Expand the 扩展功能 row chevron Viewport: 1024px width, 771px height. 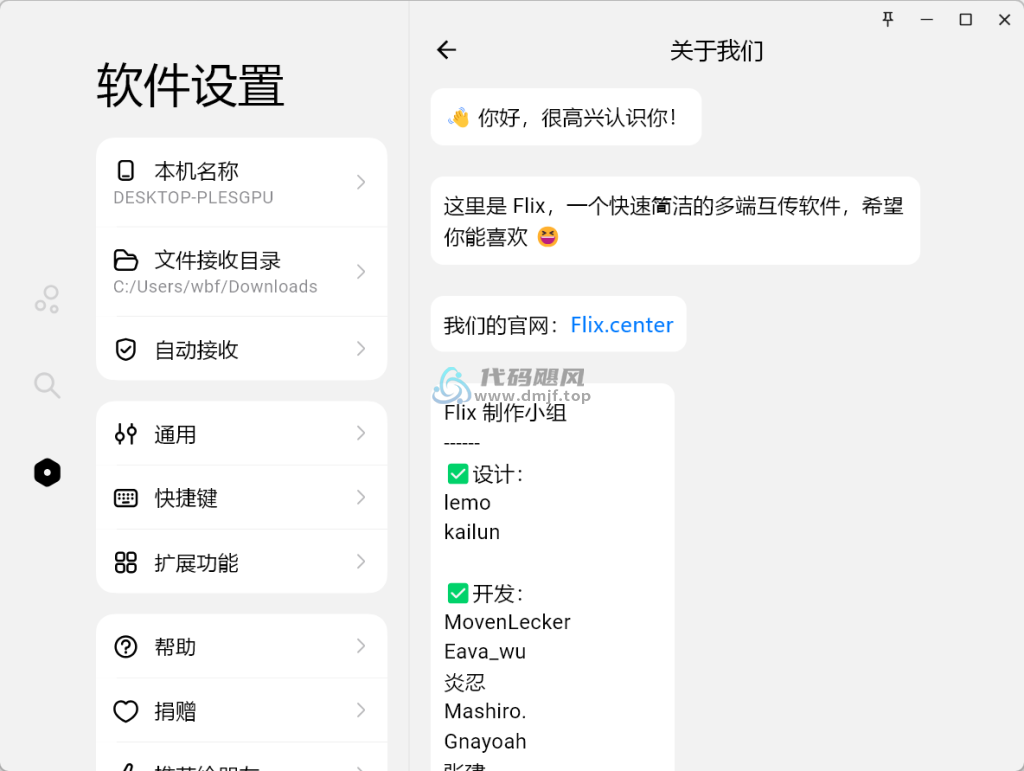pos(361,561)
